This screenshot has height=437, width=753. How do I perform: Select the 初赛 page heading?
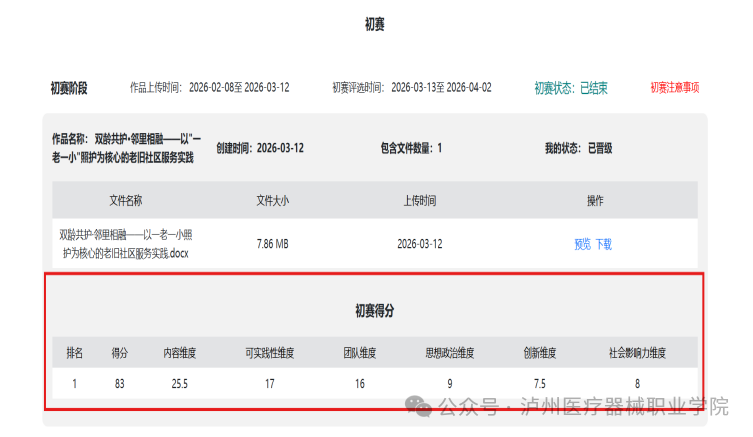pos(375,24)
